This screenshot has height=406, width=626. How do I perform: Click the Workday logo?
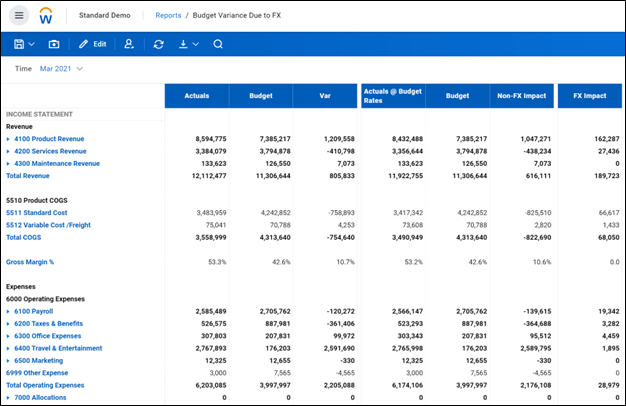coord(46,16)
